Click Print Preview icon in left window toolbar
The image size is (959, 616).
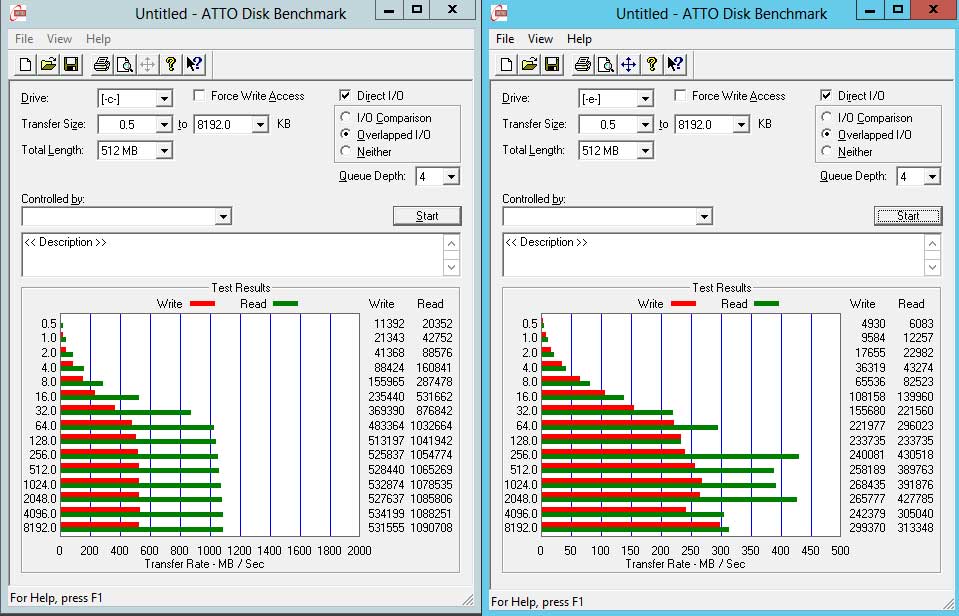(x=125, y=64)
